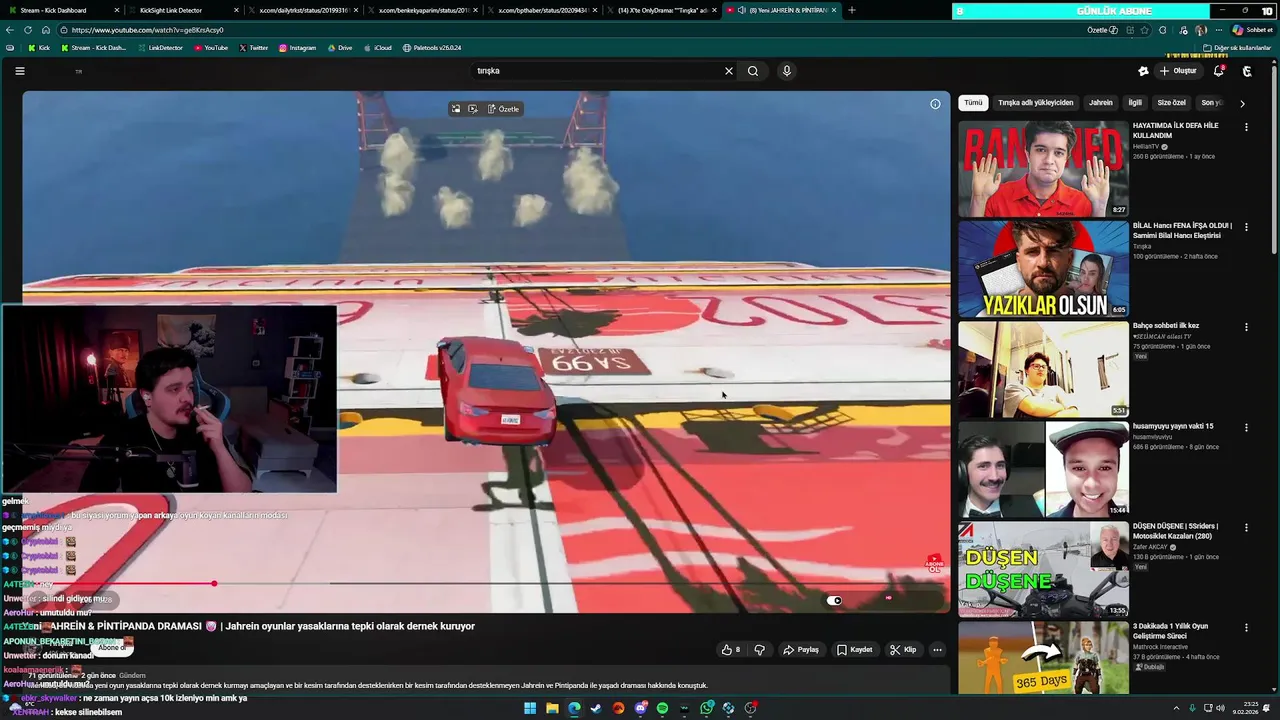1280x720 pixels.
Task: Reload the page with refresh icon
Action: pos(28,30)
